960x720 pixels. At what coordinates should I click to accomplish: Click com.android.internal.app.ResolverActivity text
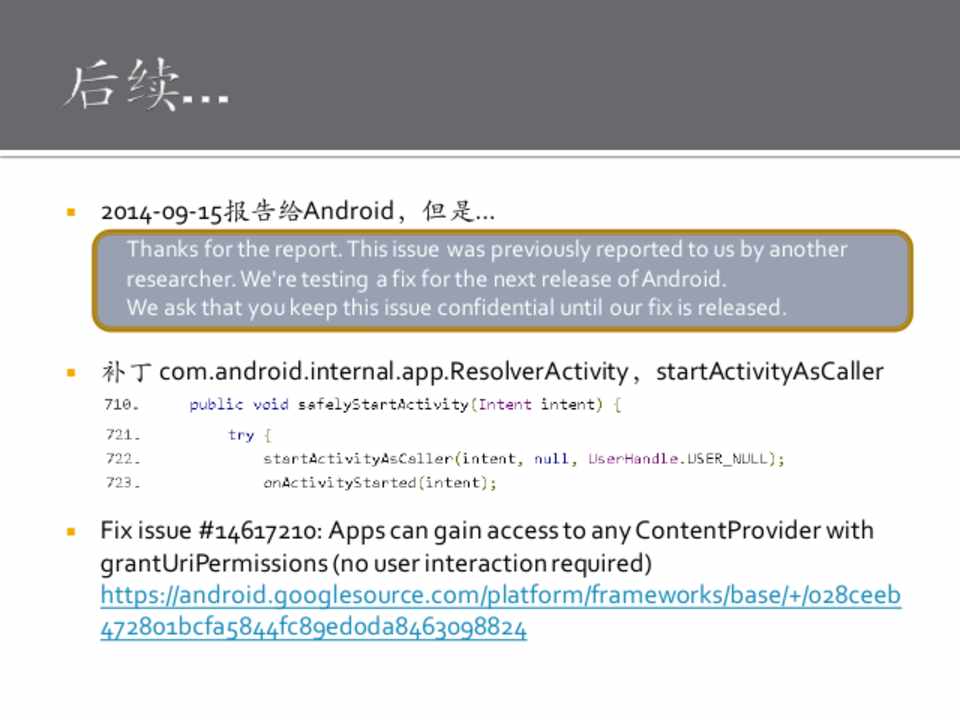pyautogui.click(x=392, y=372)
